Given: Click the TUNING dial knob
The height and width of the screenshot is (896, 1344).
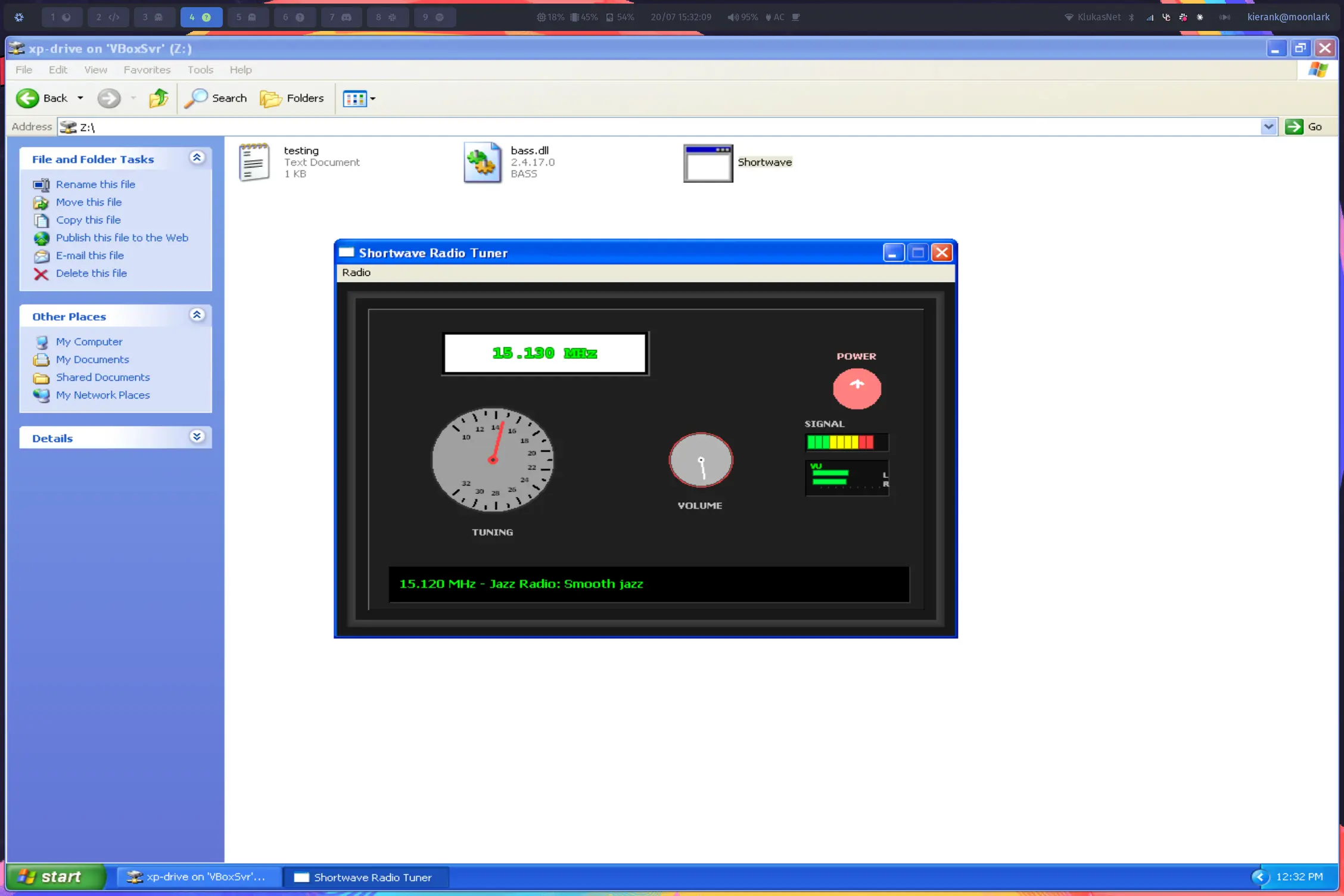Looking at the screenshot, I should (493, 459).
